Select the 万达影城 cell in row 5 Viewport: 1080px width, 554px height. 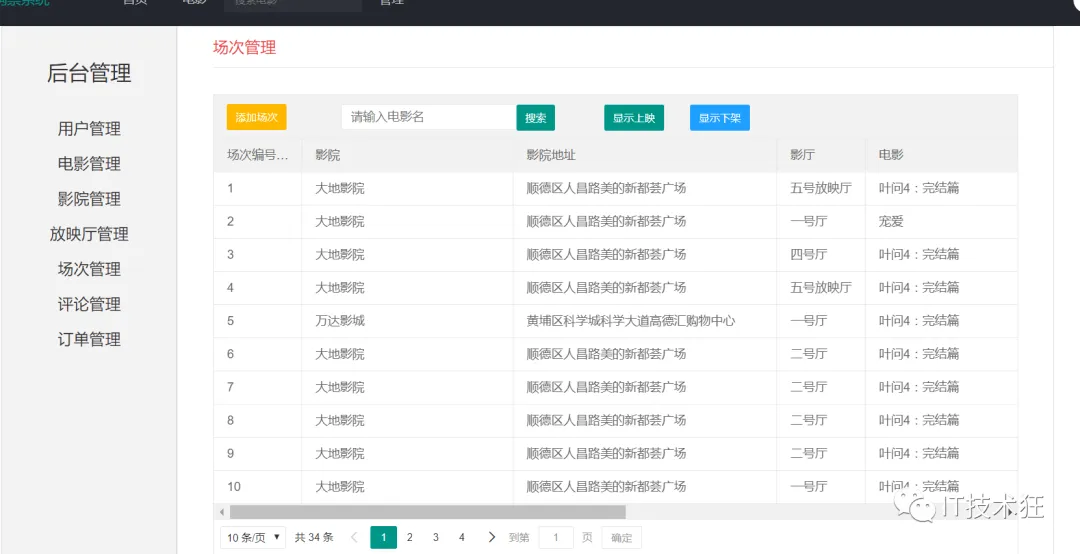pos(407,321)
